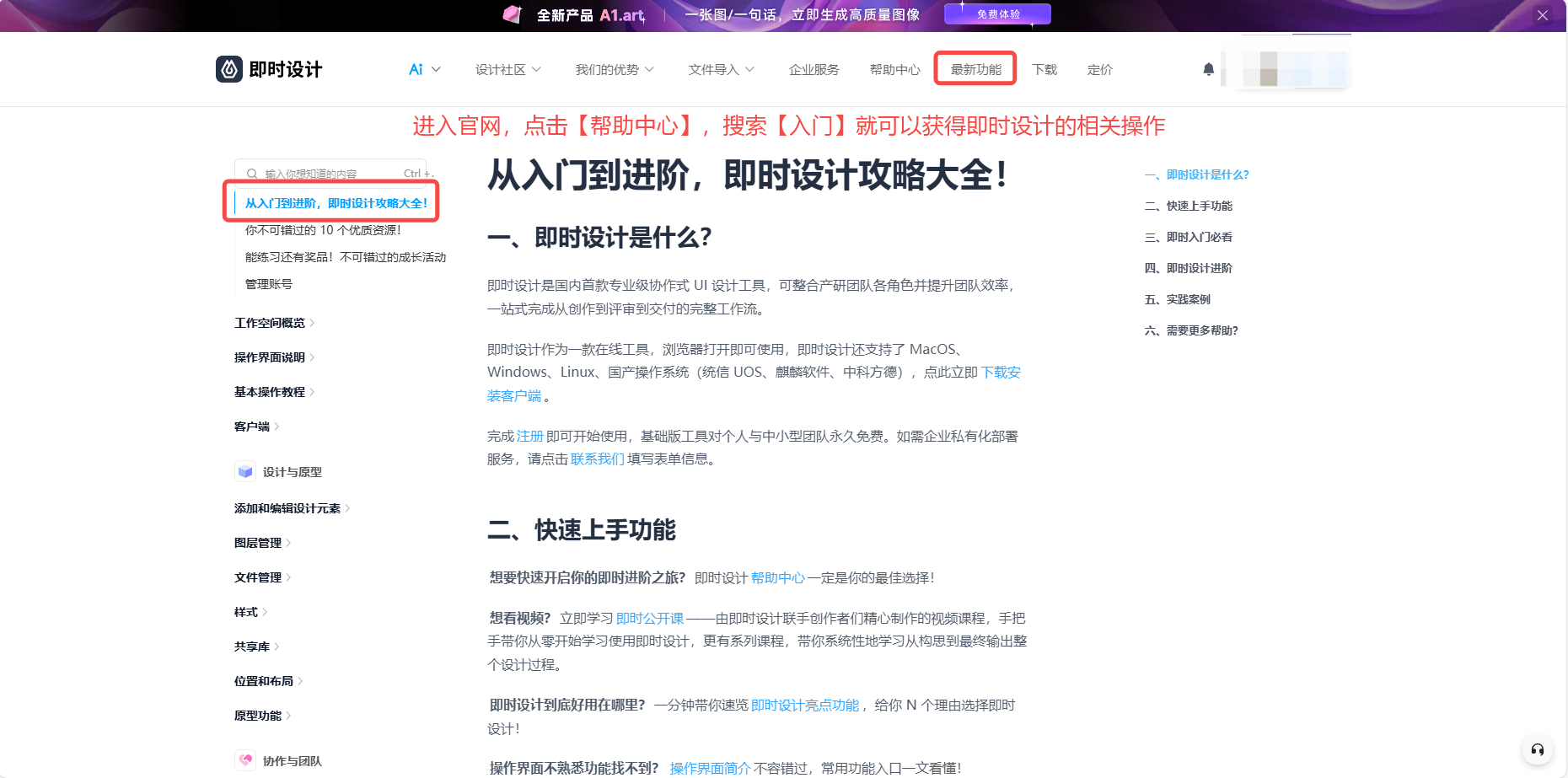This screenshot has height=778, width=1568.
Task: Close the top promotional banner
Action: tap(1542, 15)
